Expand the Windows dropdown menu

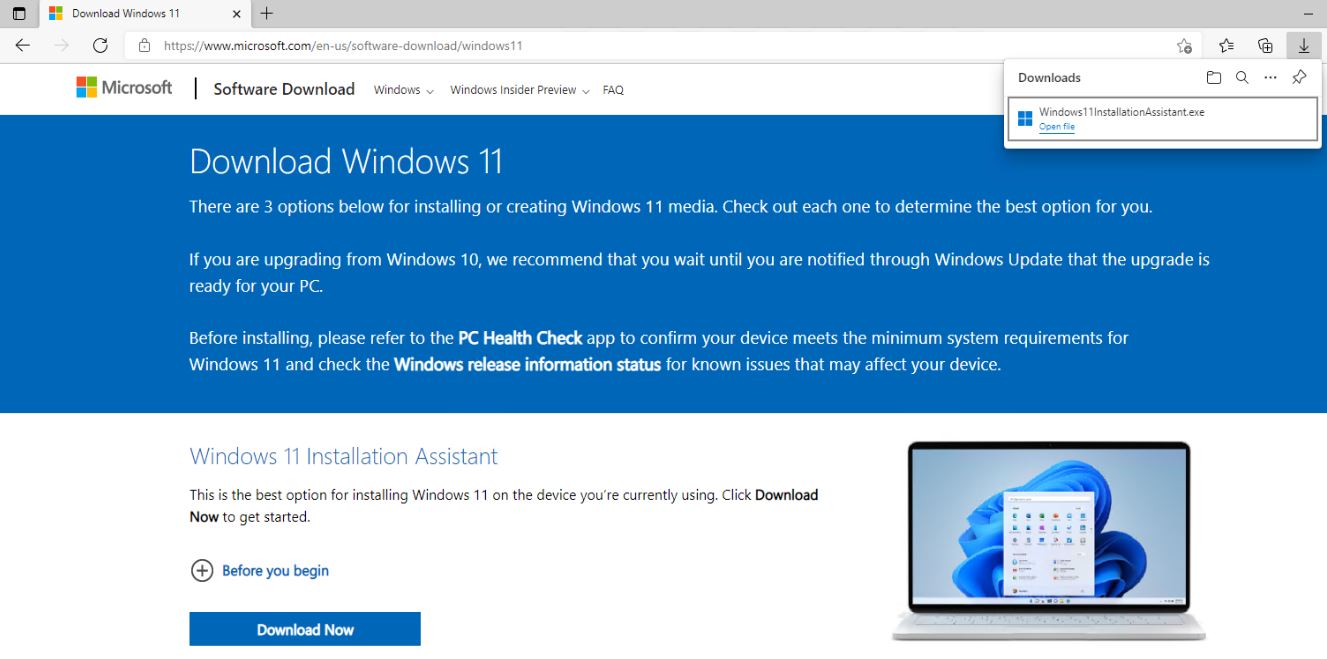403,90
